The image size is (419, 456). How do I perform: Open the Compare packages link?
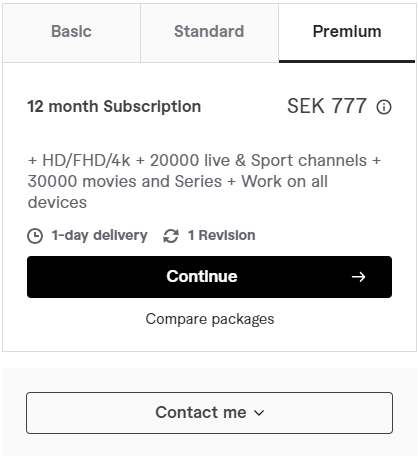(210, 319)
